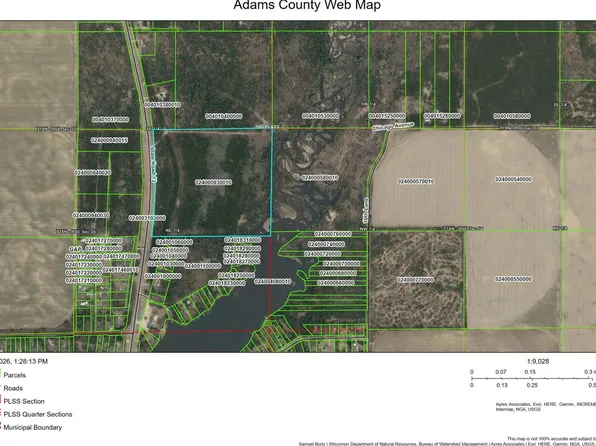Click parcel label 024000660000
Image resolution: width=596 pixels, height=446 pixels.
pos(336,283)
